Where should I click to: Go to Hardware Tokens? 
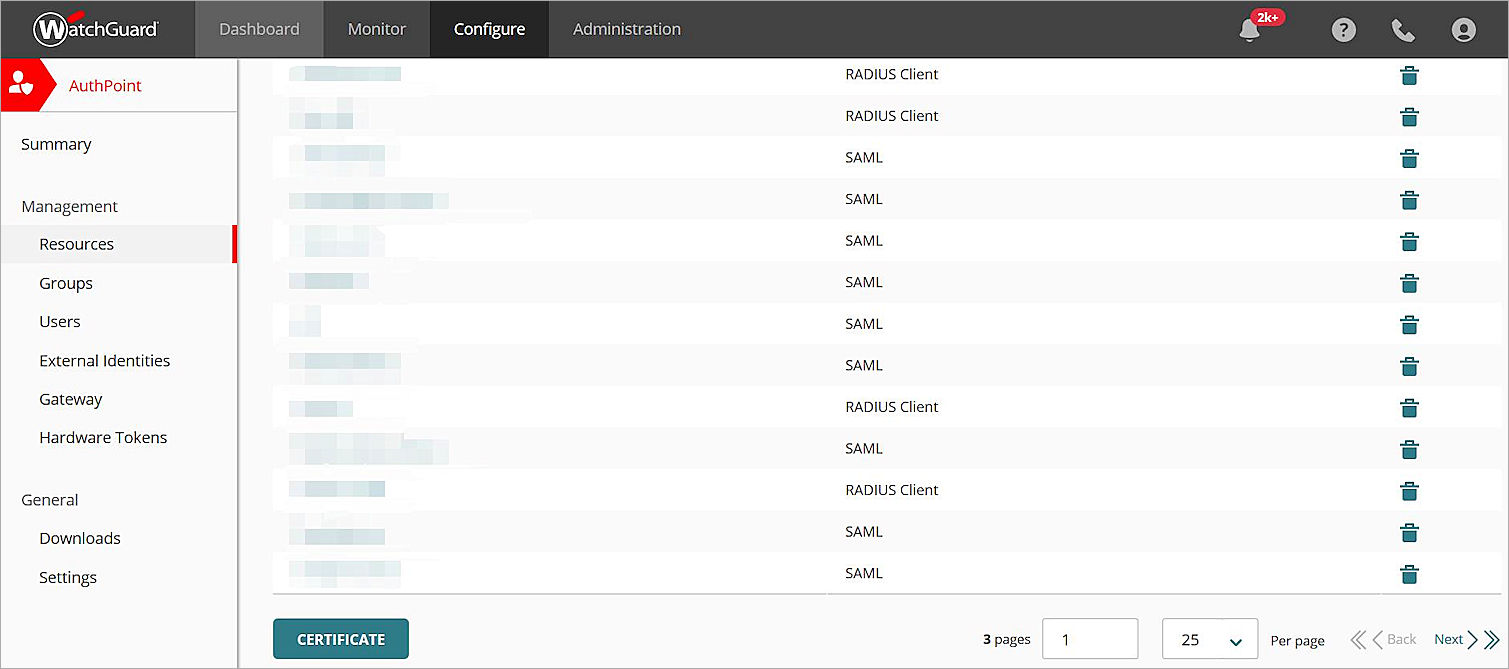(x=103, y=437)
